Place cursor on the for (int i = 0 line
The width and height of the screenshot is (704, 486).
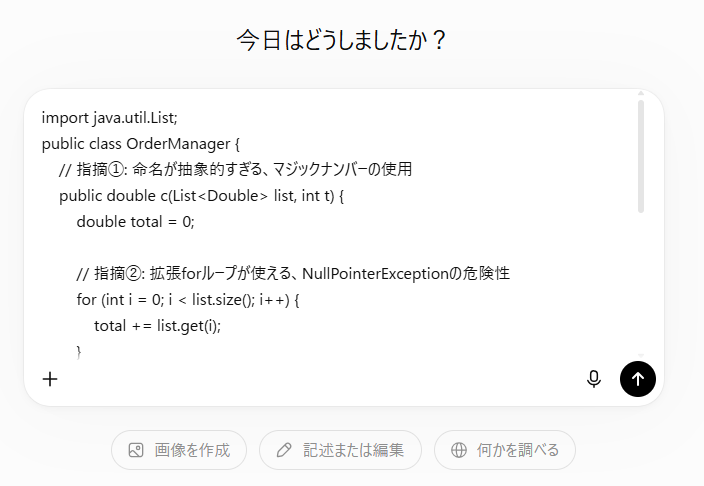click(188, 300)
